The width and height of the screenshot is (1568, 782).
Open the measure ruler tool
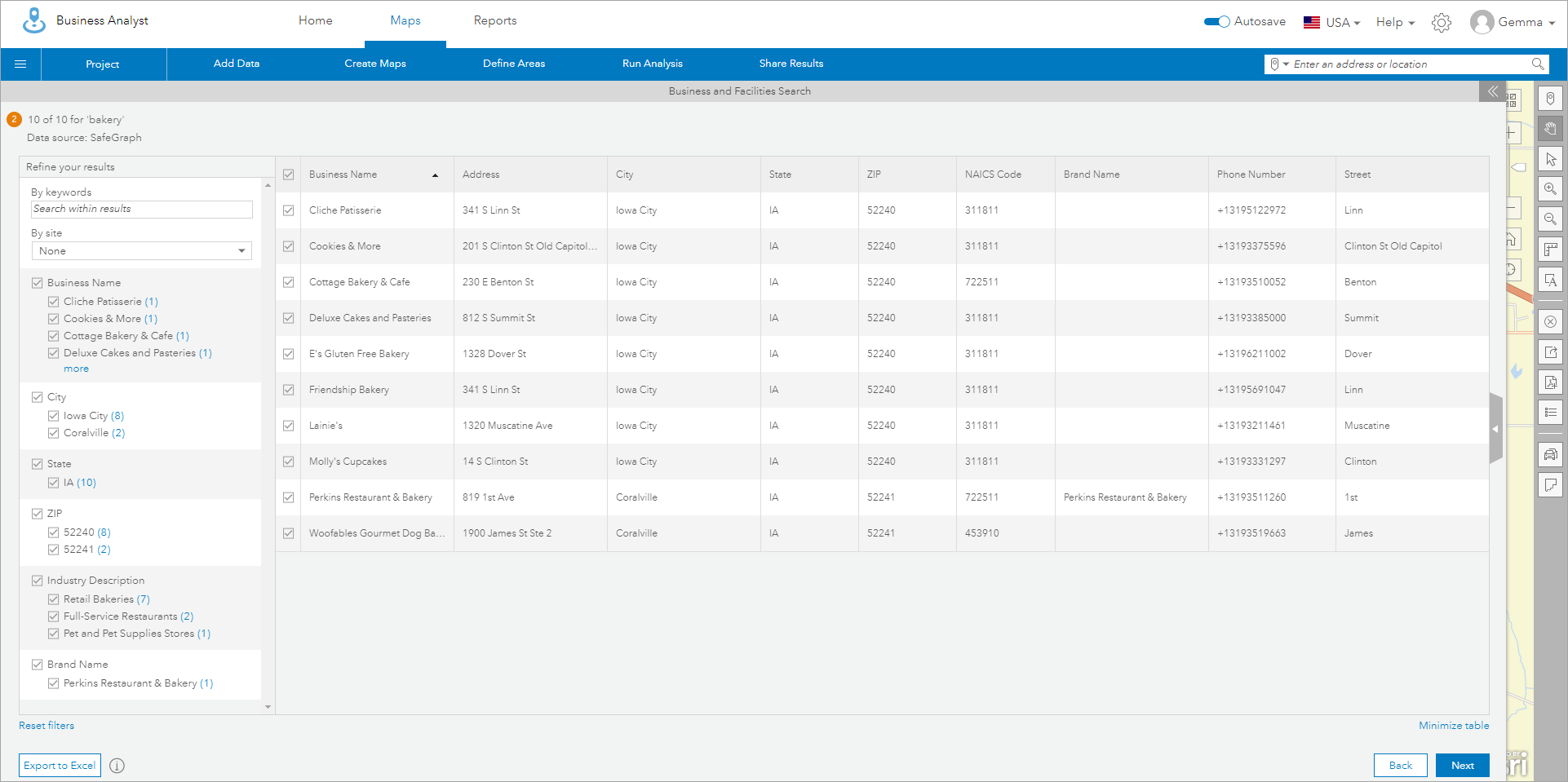1550,250
